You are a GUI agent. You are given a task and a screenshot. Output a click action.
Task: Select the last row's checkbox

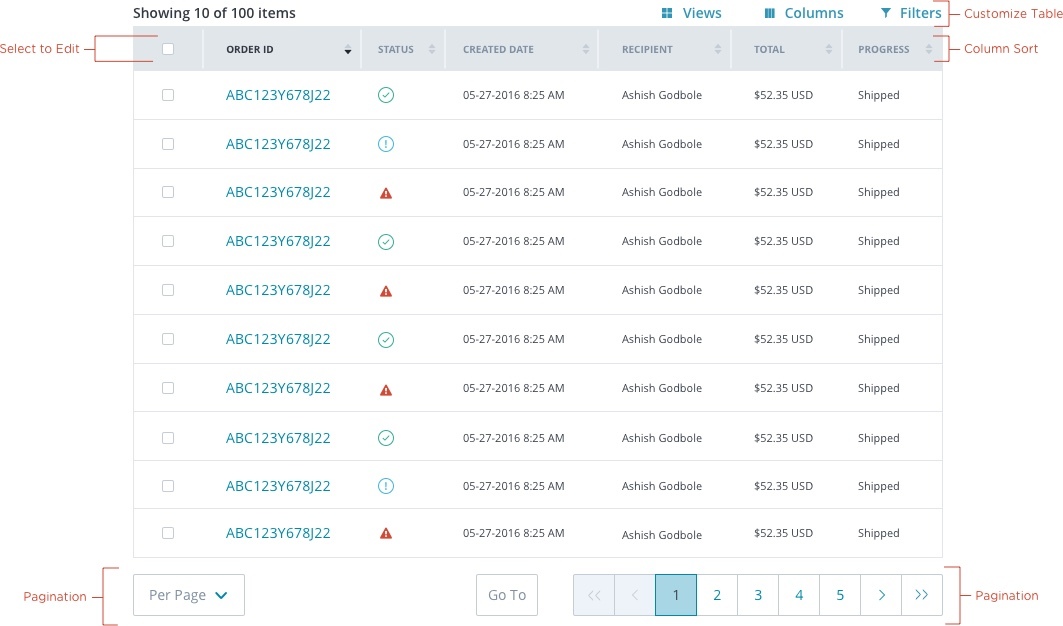168,533
